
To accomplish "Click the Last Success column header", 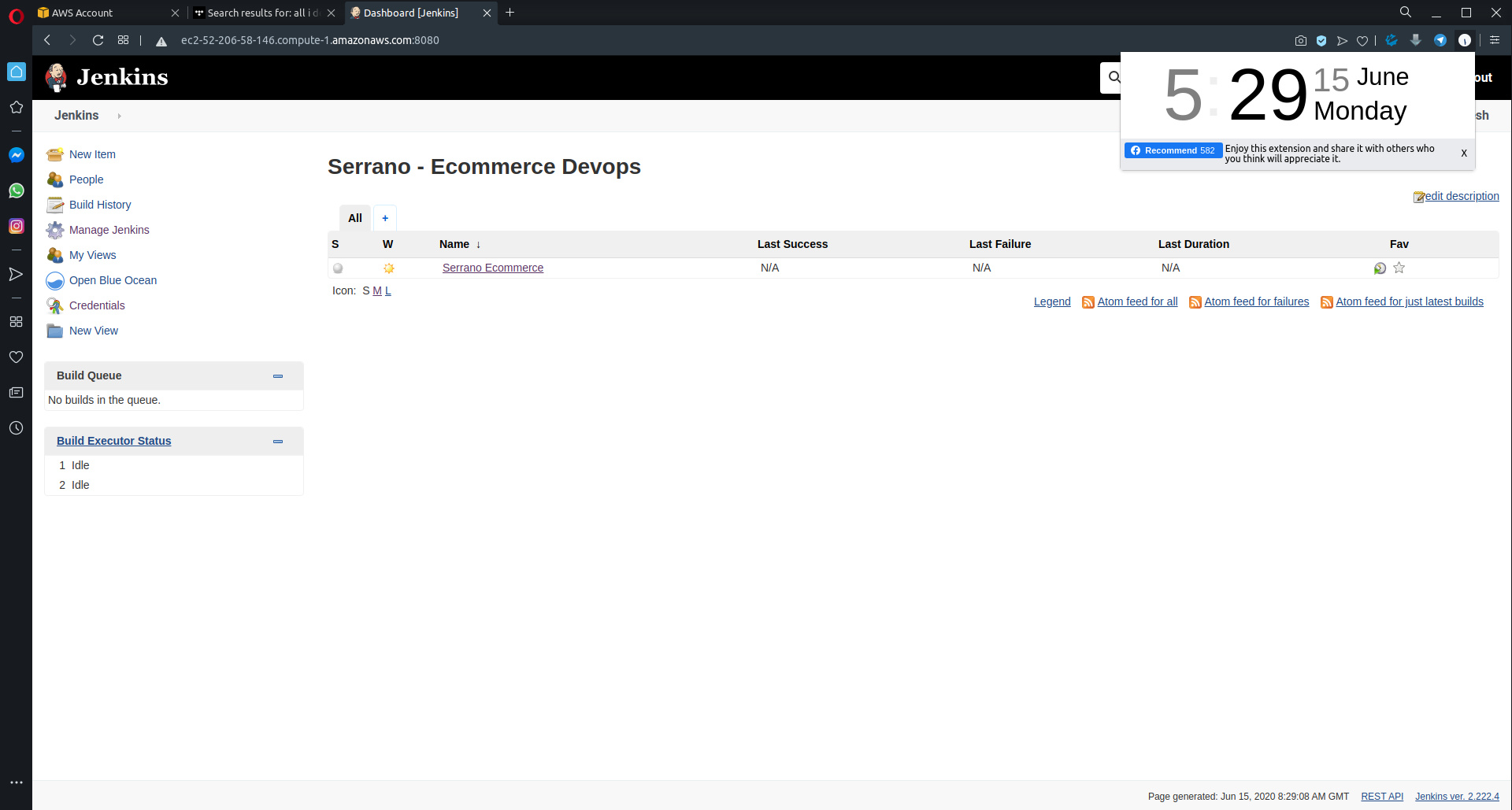I will pos(792,244).
